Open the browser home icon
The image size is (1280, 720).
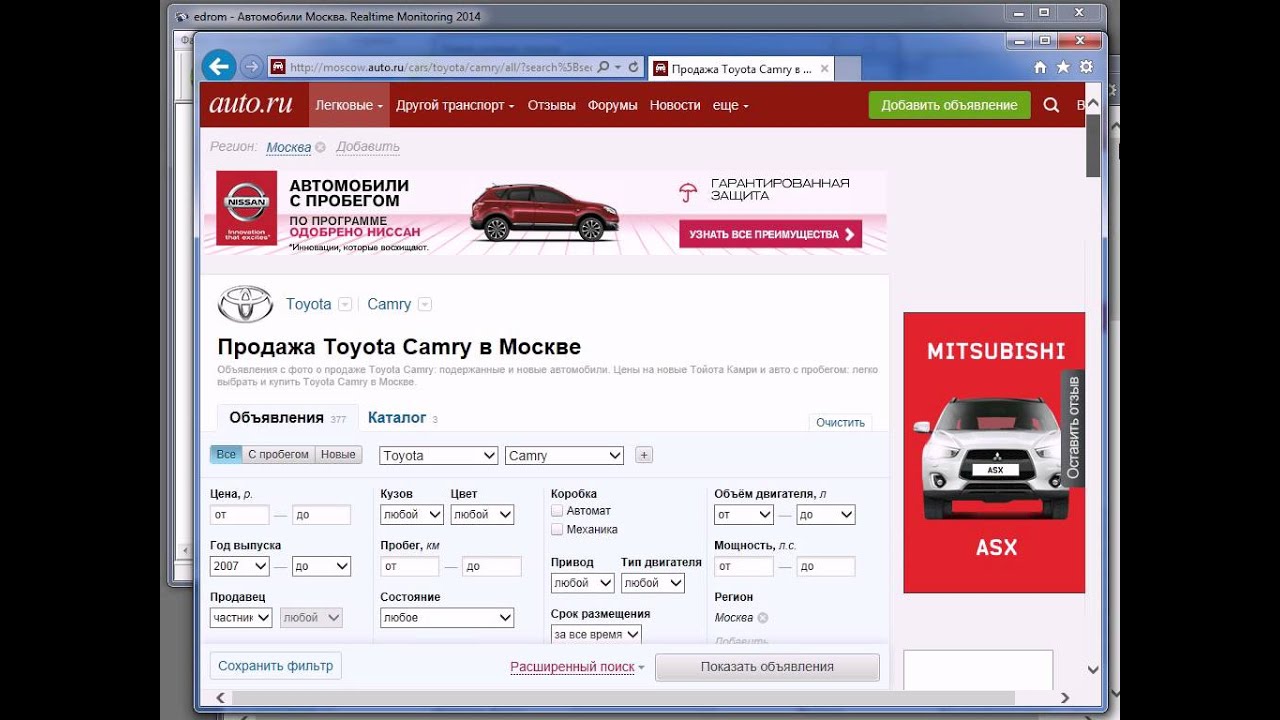click(x=1040, y=67)
